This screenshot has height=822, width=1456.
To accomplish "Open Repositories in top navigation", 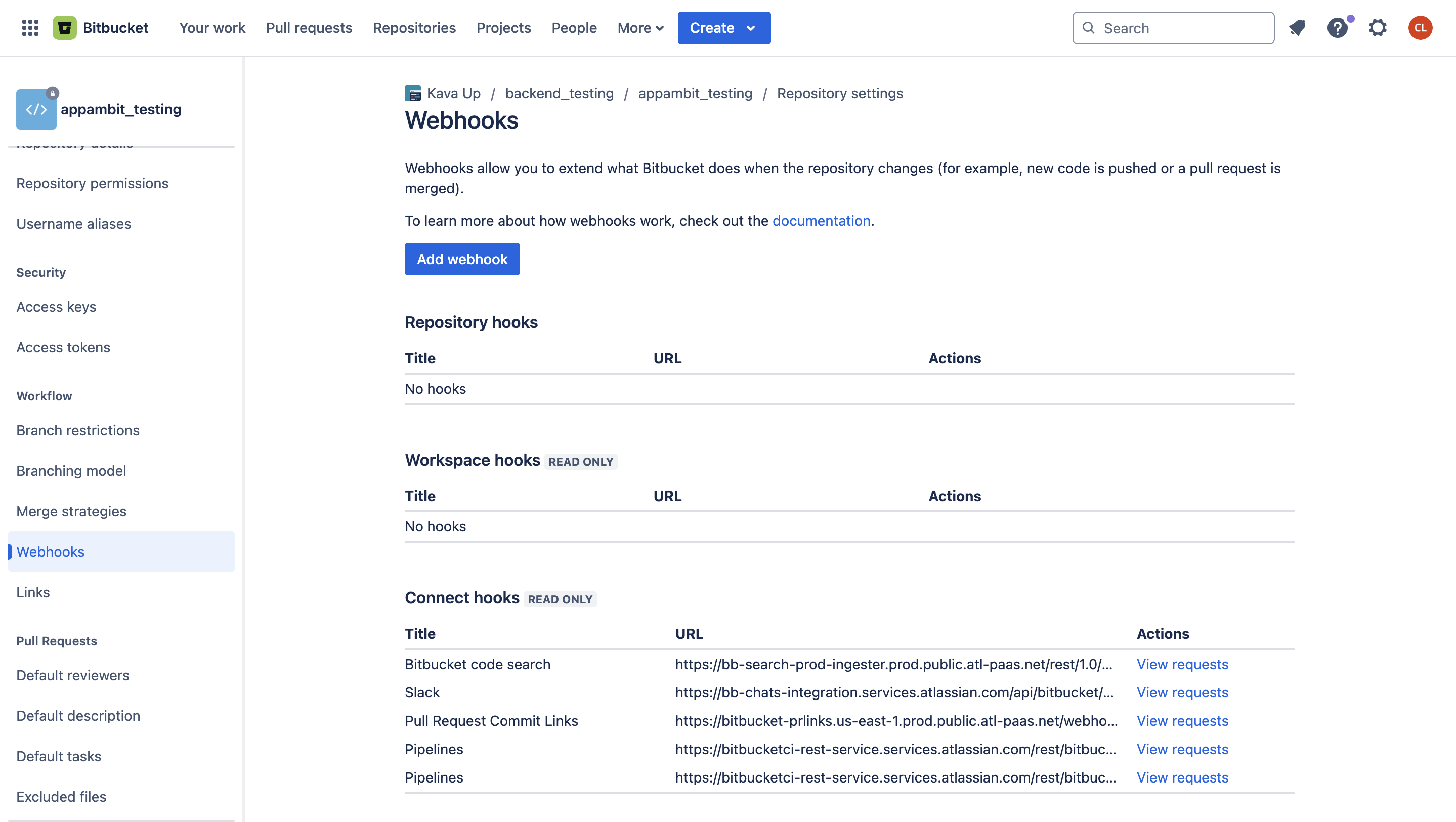I will (x=414, y=28).
